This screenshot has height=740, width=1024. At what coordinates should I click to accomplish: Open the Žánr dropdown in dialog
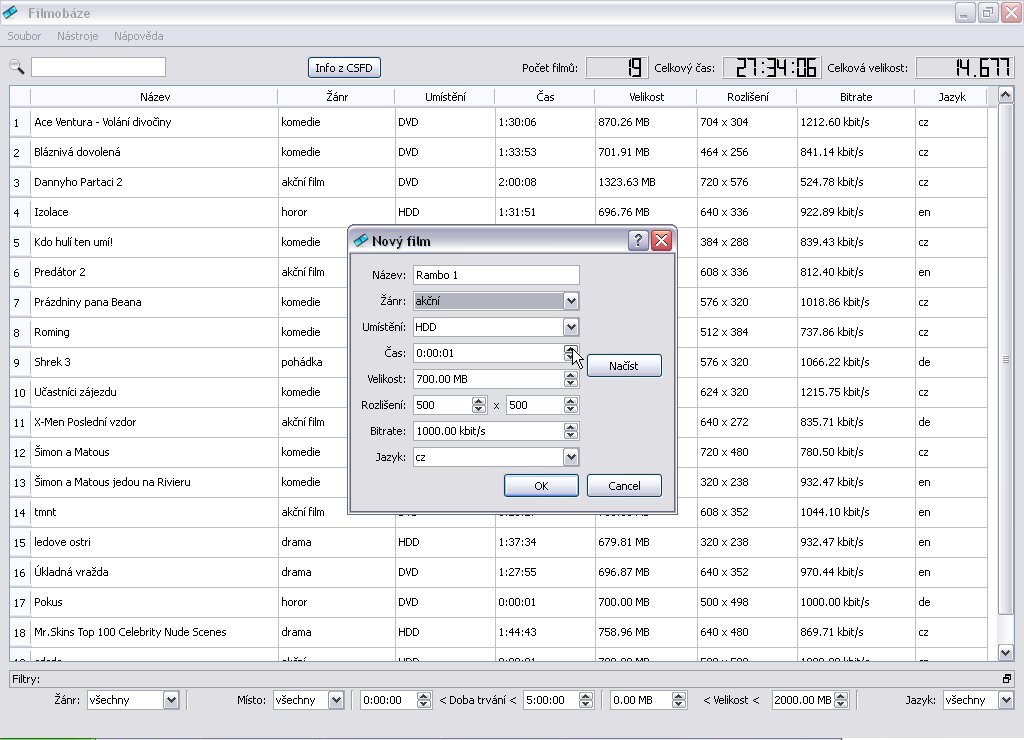(571, 301)
